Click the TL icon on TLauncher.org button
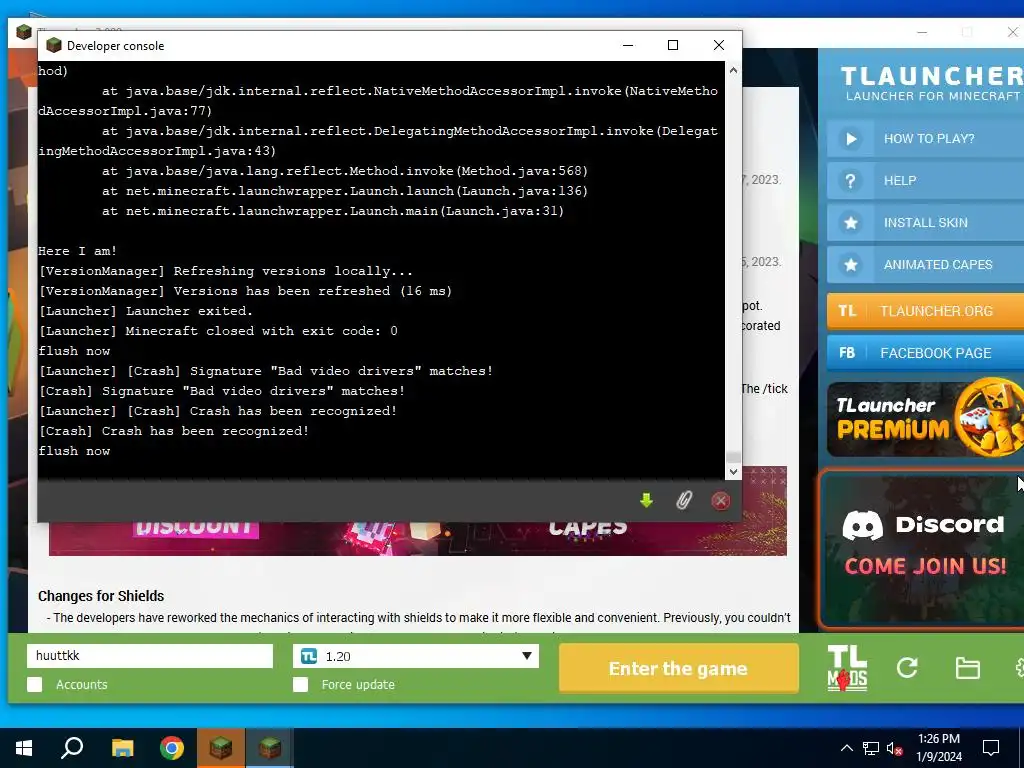The height and width of the screenshot is (768, 1024). tap(847, 311)
